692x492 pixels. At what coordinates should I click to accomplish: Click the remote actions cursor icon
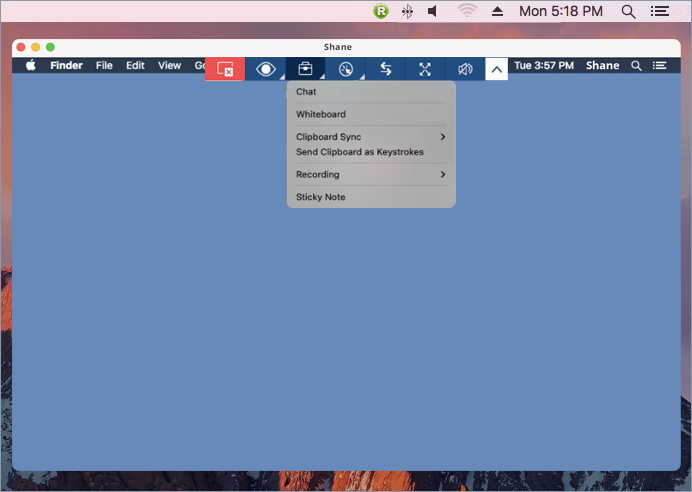click(x=345, y=69)
